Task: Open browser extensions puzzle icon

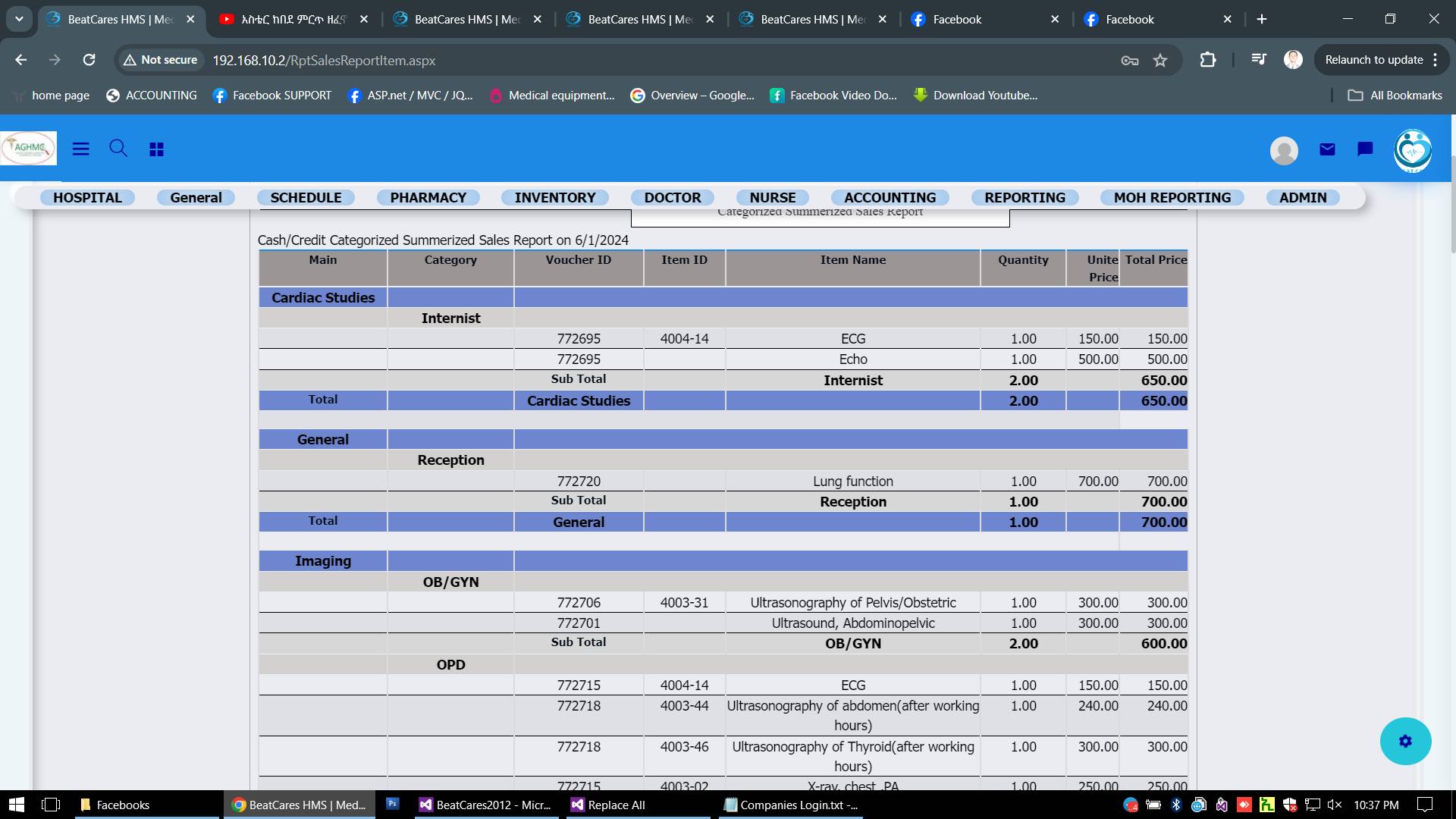Action: (1207, 60)
